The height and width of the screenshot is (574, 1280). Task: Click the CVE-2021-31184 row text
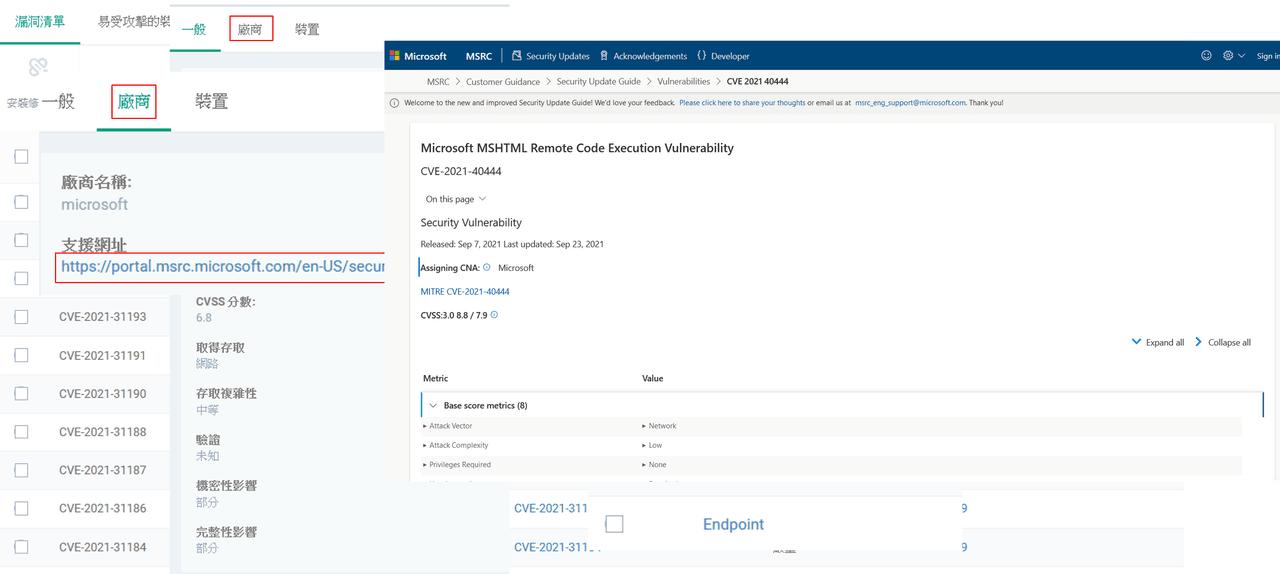click(102, 547)
